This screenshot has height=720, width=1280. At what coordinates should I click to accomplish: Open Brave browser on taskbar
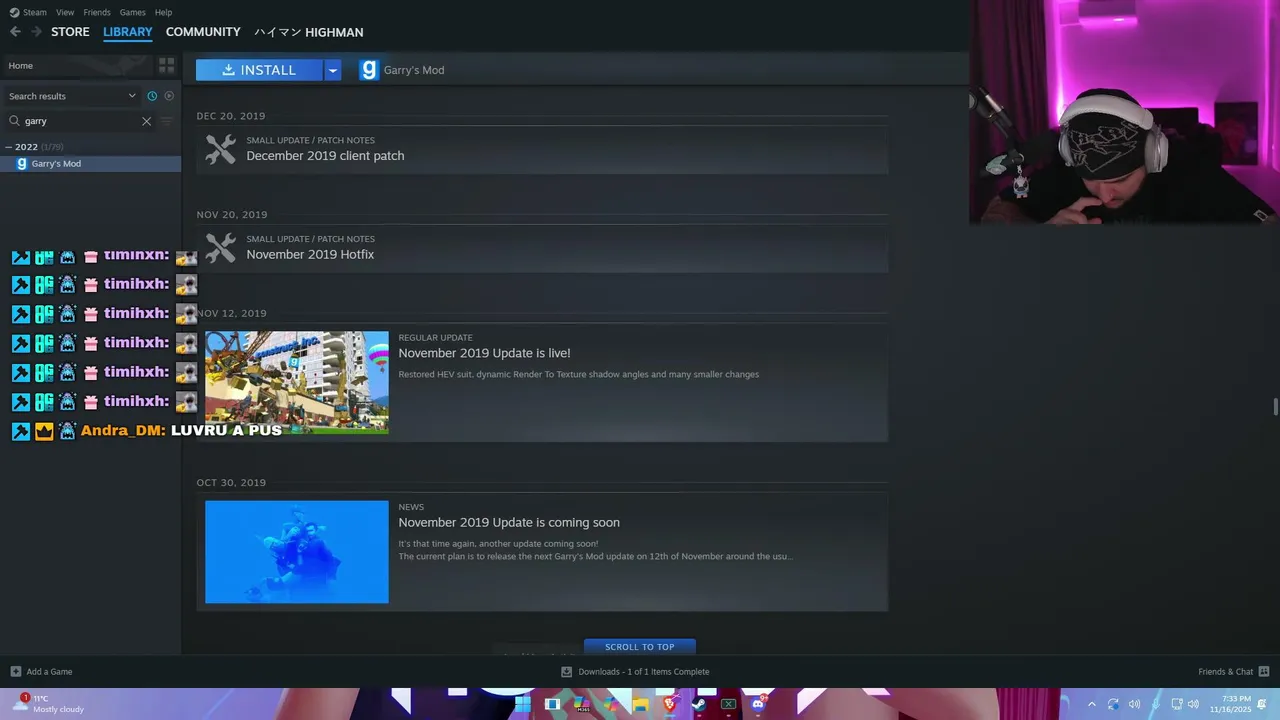[x=670, y=704]
